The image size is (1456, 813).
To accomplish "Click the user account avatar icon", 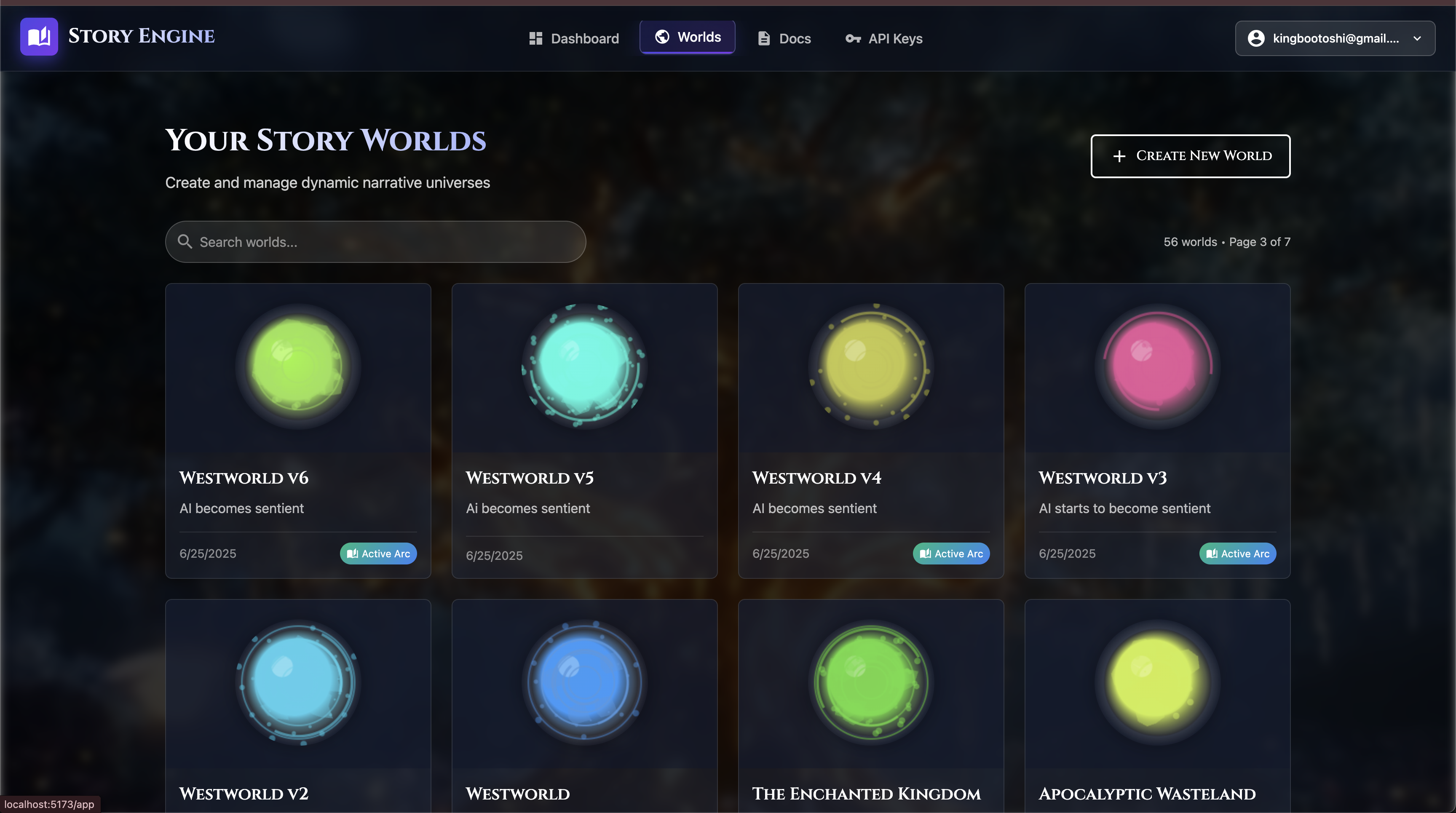I will [1256, 38].
